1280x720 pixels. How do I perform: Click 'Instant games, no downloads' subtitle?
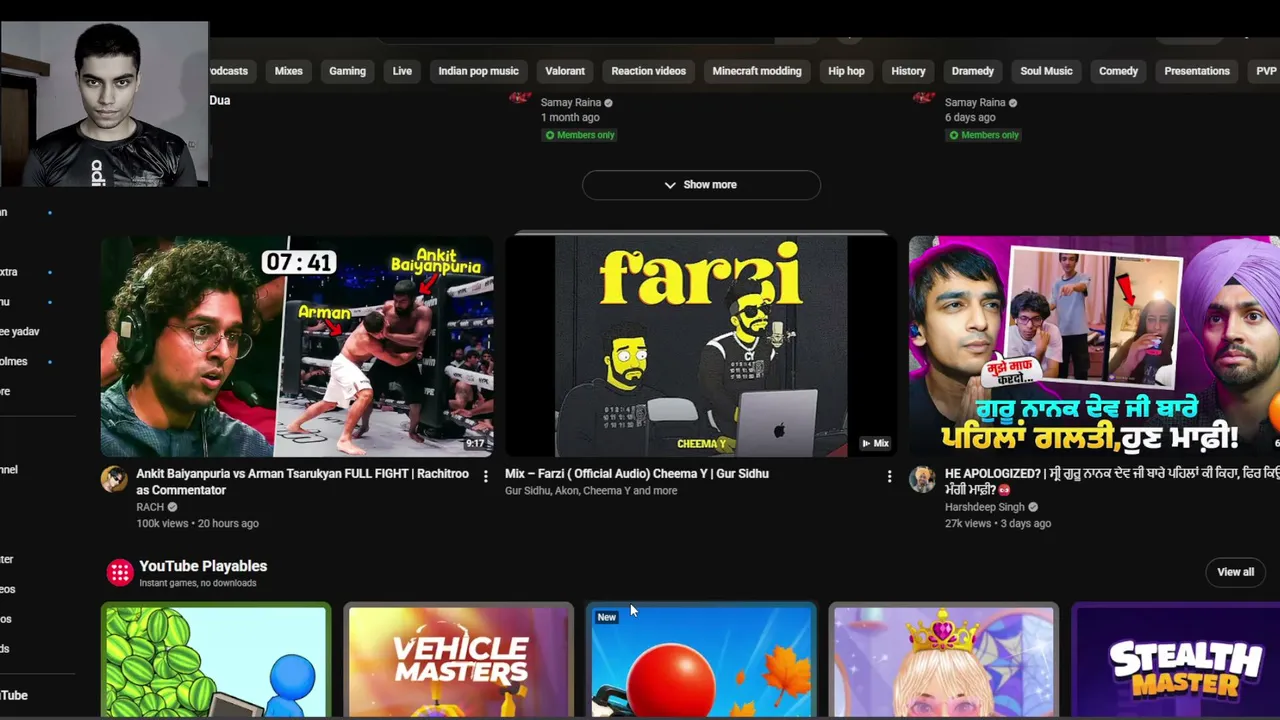pos(198,583)
